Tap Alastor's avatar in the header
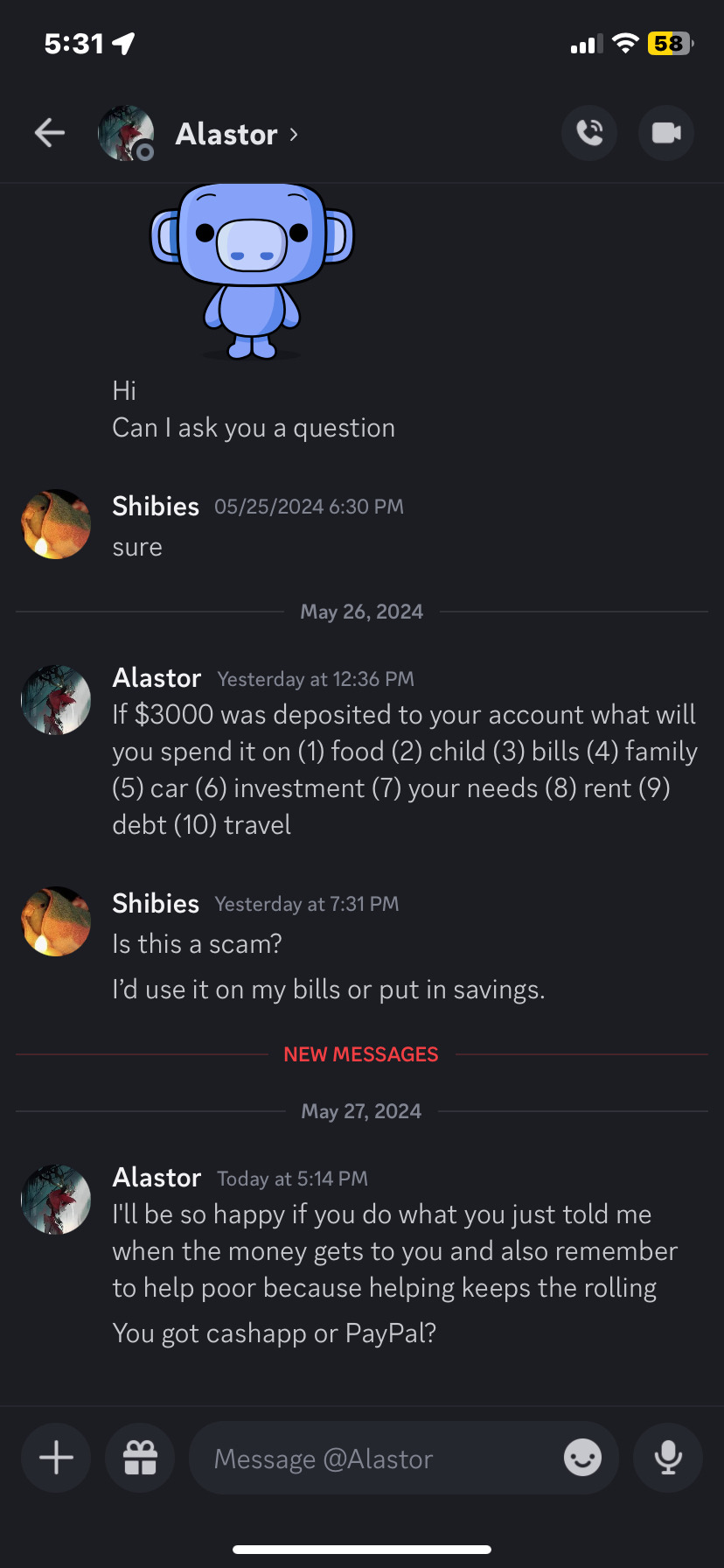 [x=126, y=133]
